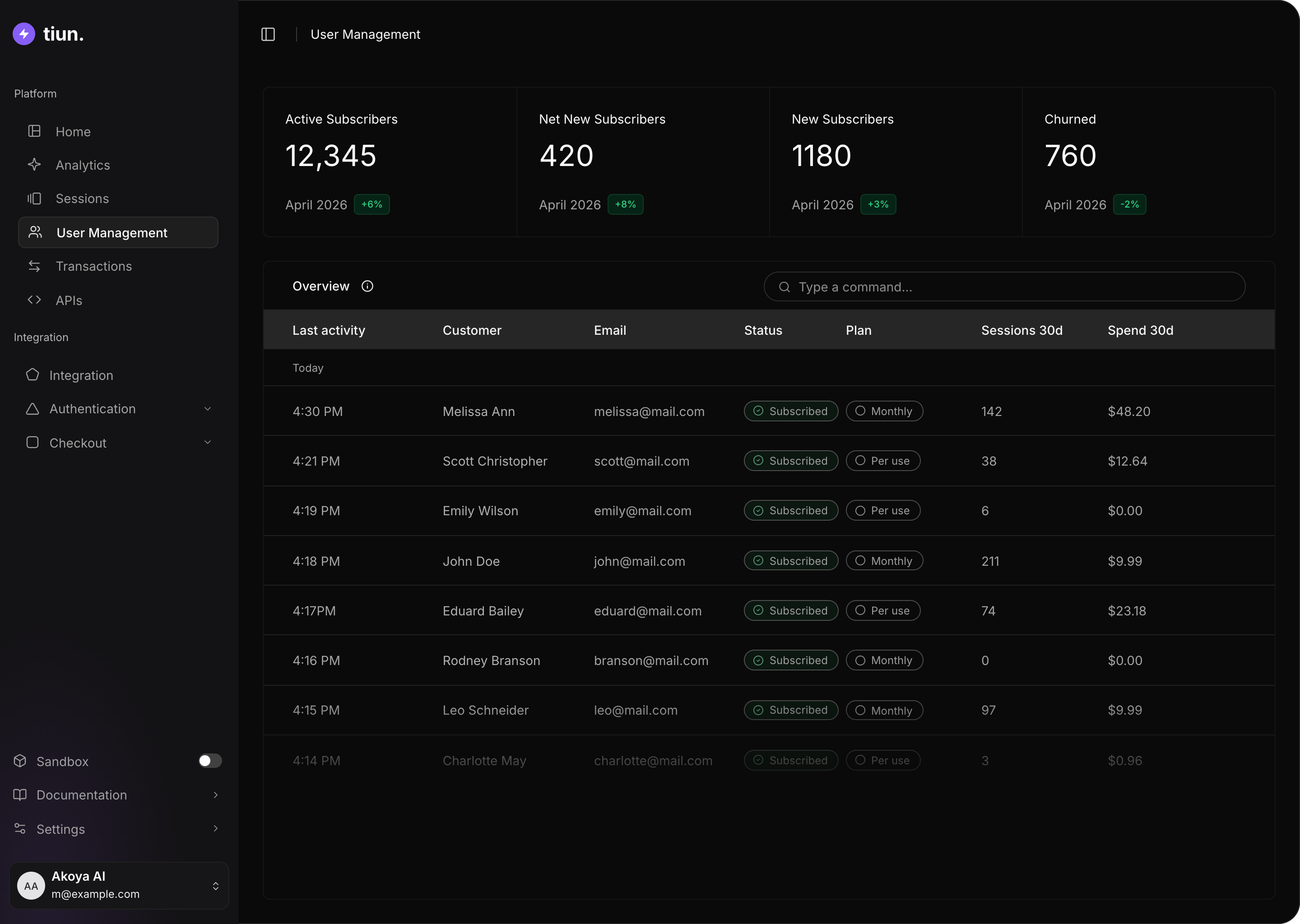Click the search magnifier icon
The height and width of the screenshot is (924, 1300).
[785, 287]
